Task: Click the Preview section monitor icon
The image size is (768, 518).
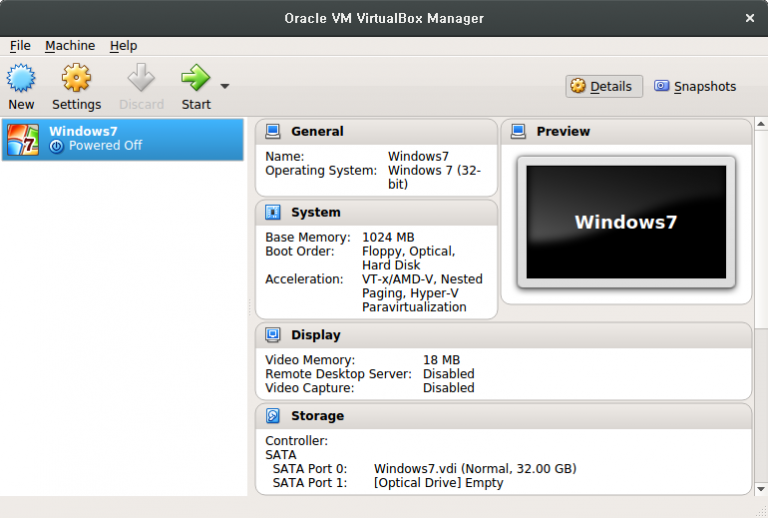Action: 518,132
